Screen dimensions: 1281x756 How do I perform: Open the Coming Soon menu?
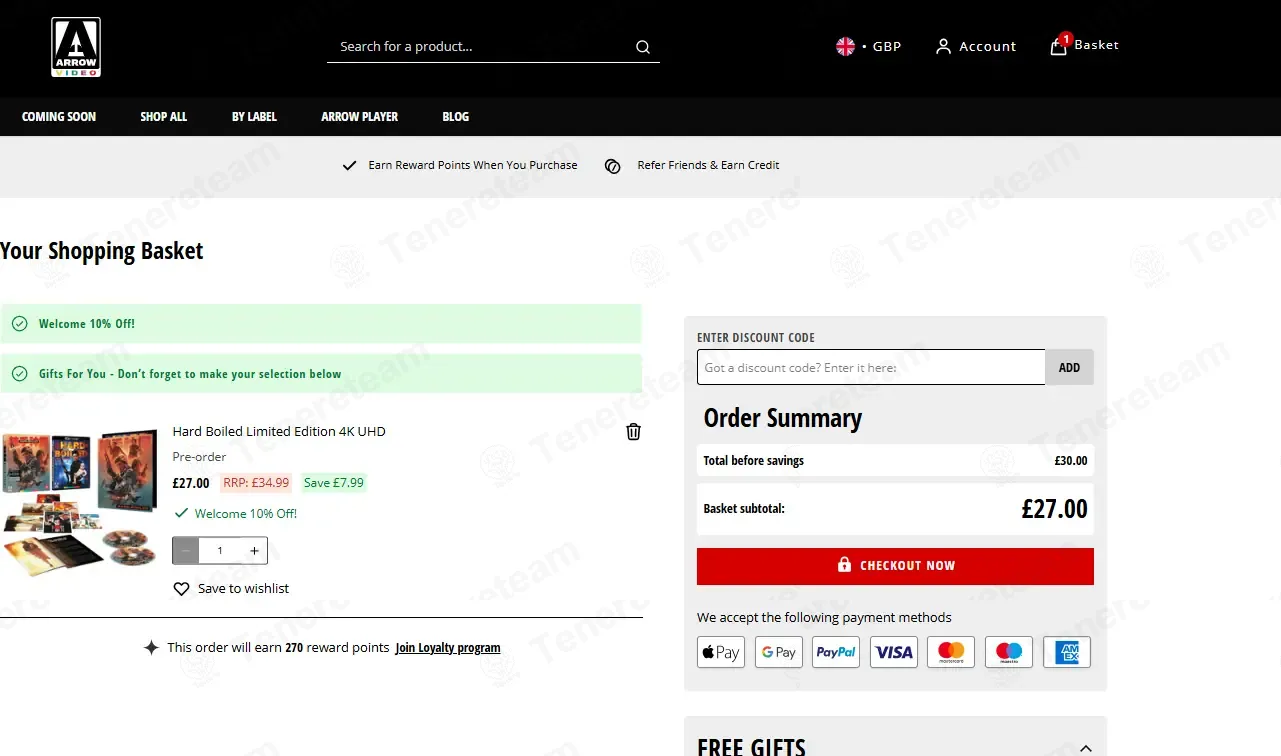[59, 117]
